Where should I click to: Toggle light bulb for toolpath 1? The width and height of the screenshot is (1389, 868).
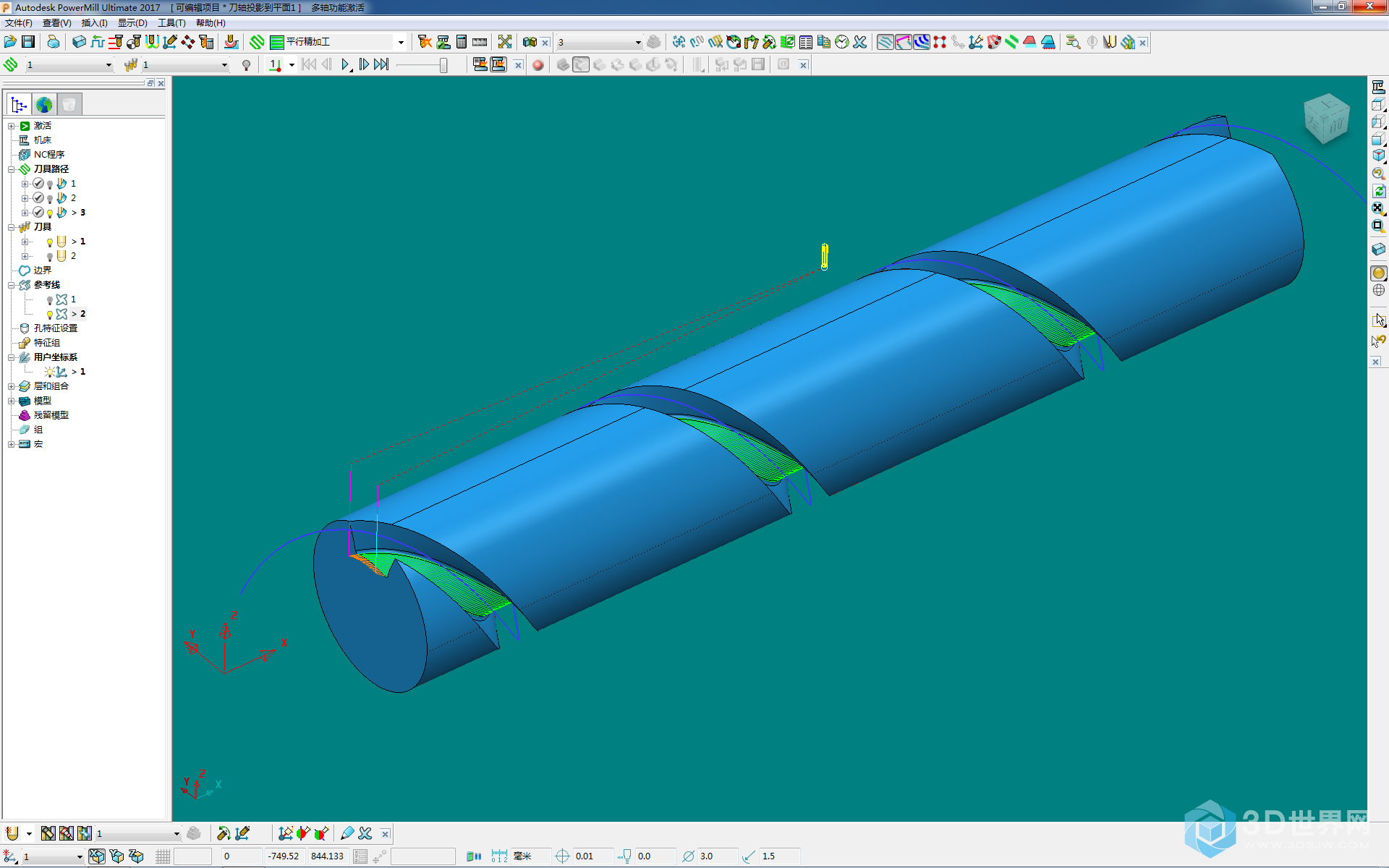(x=50, y=184)
